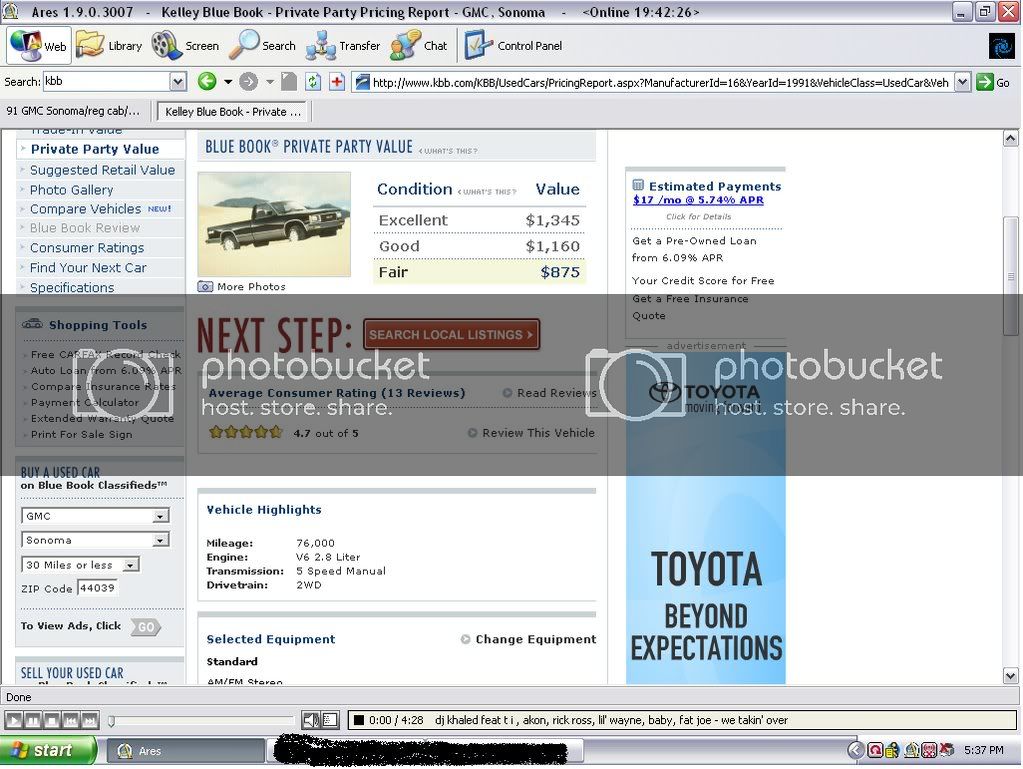Image resolution: width=1023 pixels, height=769 pixels.
Task: Select the Kelley Blue Book tab
Action: click(x=233, y=112)
